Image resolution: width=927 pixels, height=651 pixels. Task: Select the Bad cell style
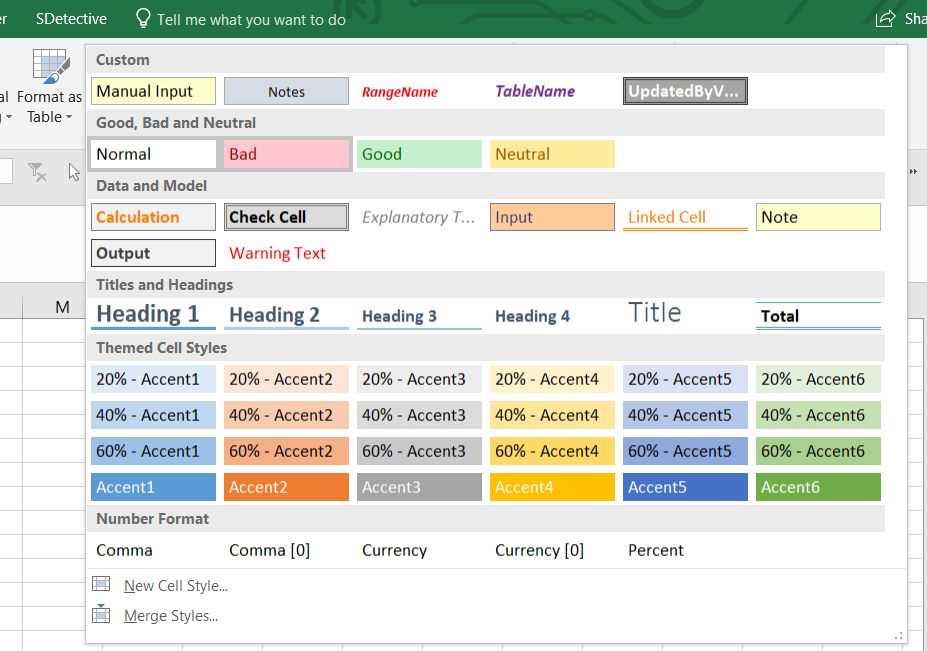point(286,154)
